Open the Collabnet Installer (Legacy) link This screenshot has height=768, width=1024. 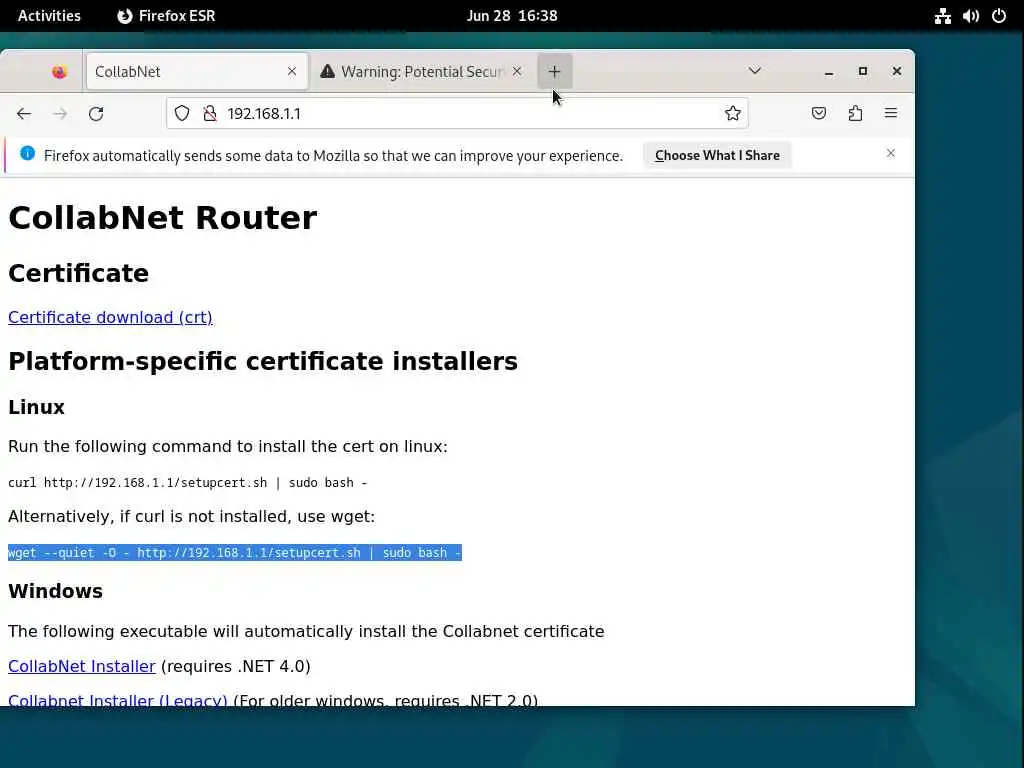pyautogui.click(x=118, y=699)
